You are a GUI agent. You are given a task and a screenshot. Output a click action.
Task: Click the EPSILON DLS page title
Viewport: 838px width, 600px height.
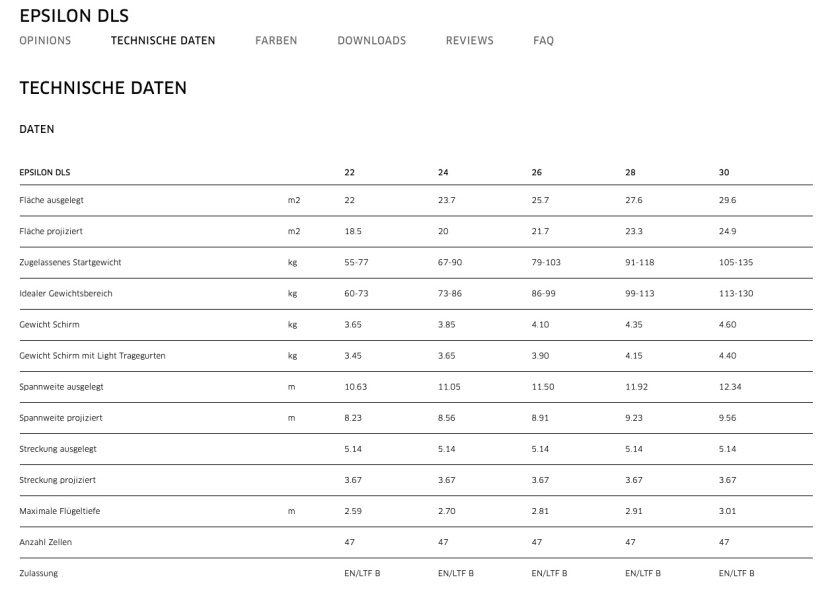coord(74,15)
